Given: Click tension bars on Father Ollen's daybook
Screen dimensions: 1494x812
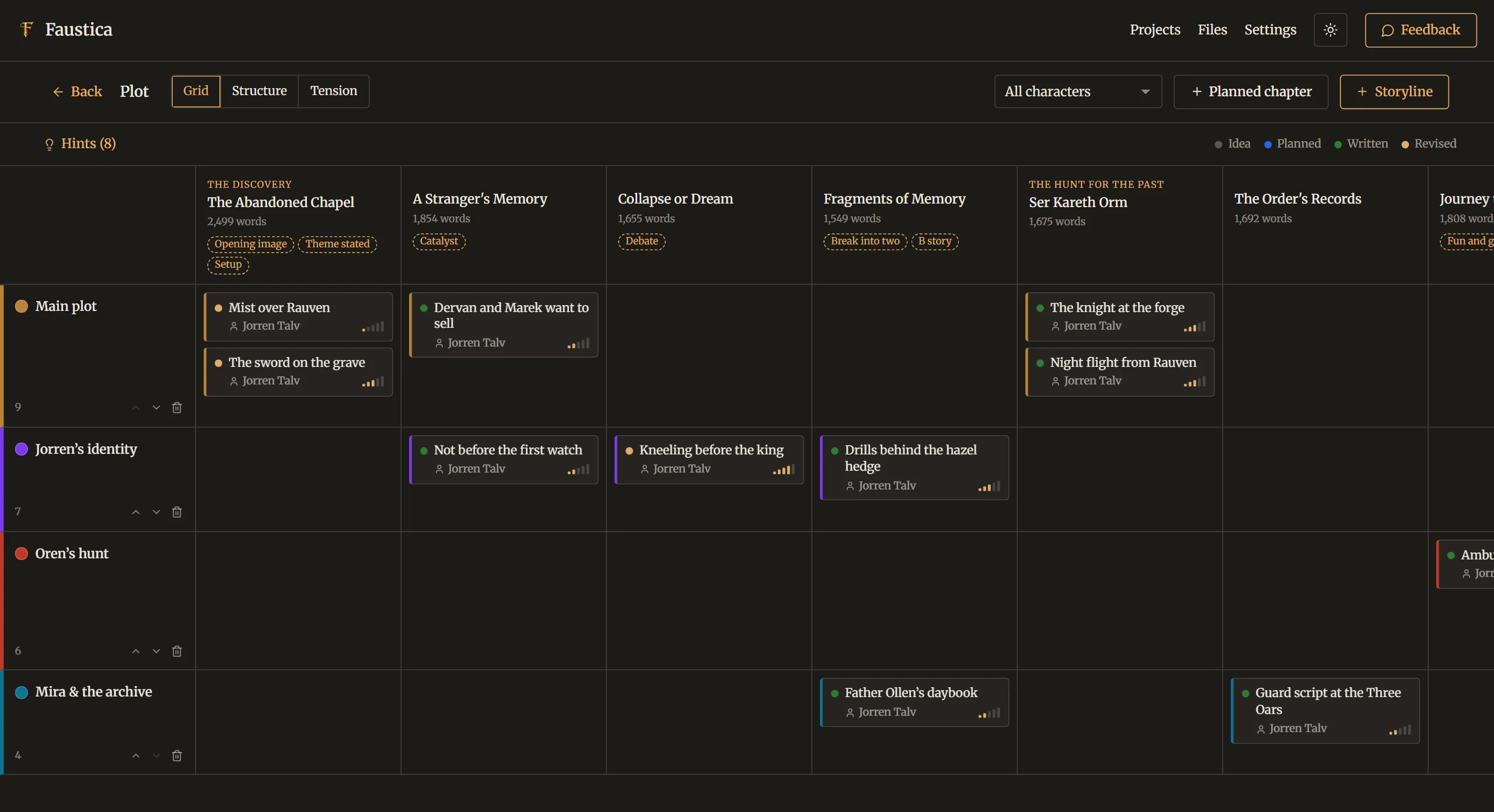Looking at the screenshot, I should 989,713.
